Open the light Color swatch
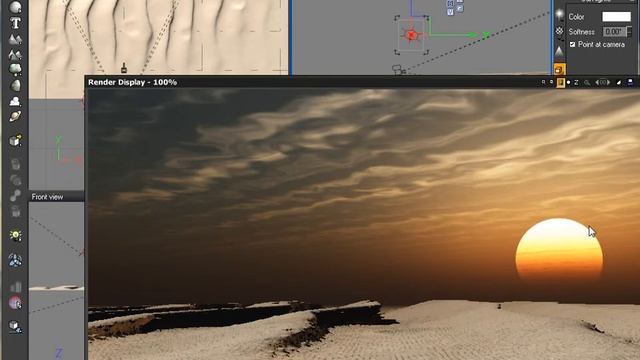Screen dimensions: 640x360 (617, 17)
